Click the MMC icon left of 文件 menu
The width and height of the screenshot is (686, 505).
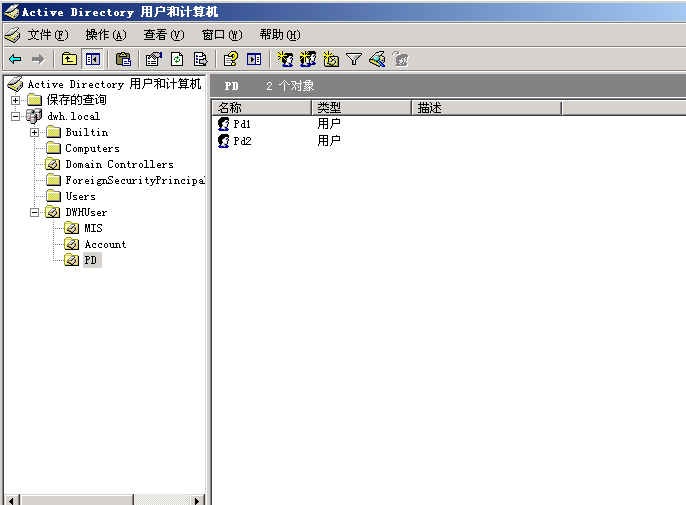click(13, 35)
